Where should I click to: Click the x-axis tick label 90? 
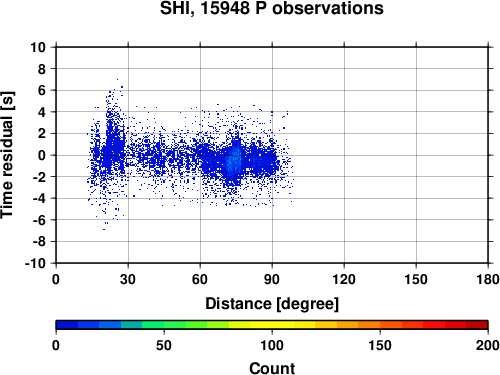click(x=272, y=279)
